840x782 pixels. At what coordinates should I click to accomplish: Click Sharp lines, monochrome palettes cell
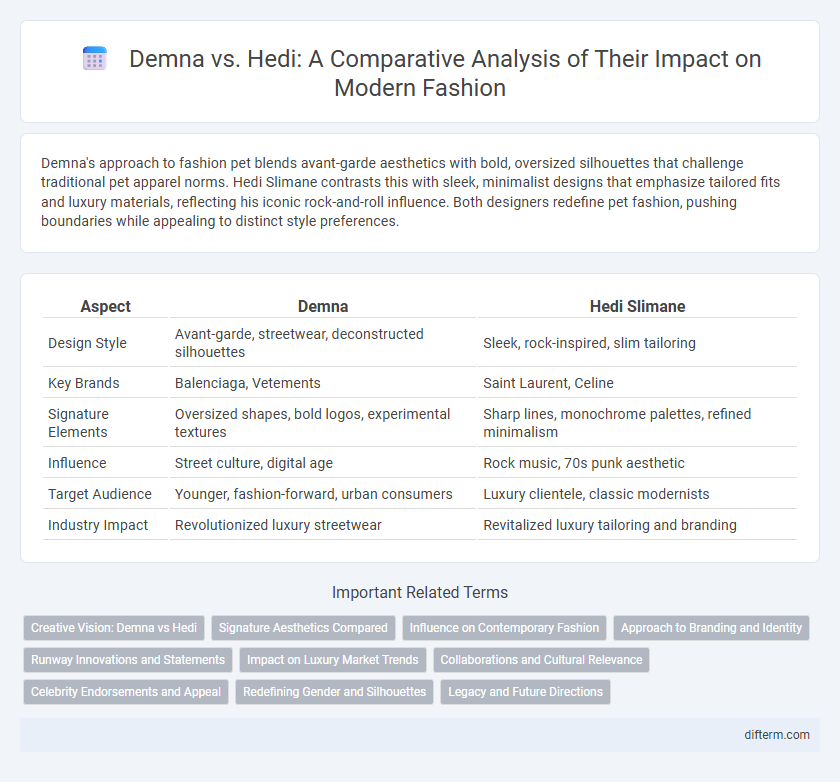pos(638,423)
